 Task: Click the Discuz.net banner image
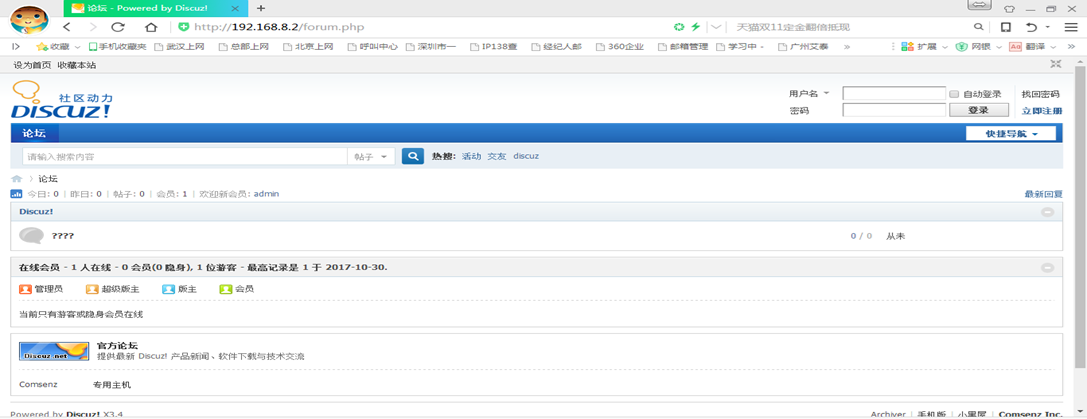(x=54, y=351)
